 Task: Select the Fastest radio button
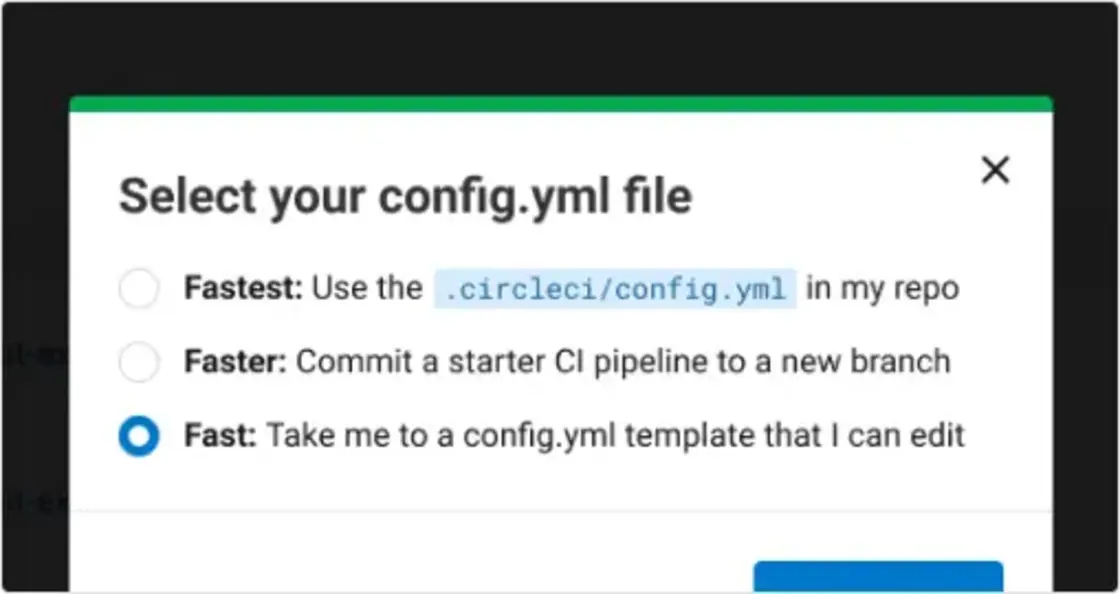139,289
